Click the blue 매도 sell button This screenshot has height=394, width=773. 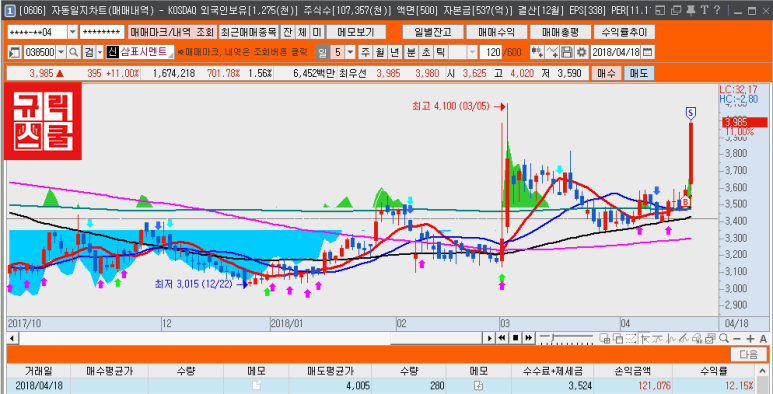tap(639, 73)
